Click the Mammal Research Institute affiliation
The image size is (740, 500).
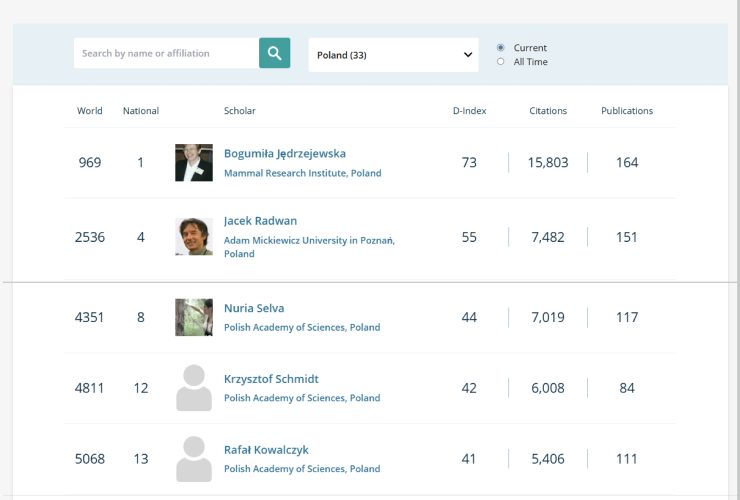(x=302, y=173)
